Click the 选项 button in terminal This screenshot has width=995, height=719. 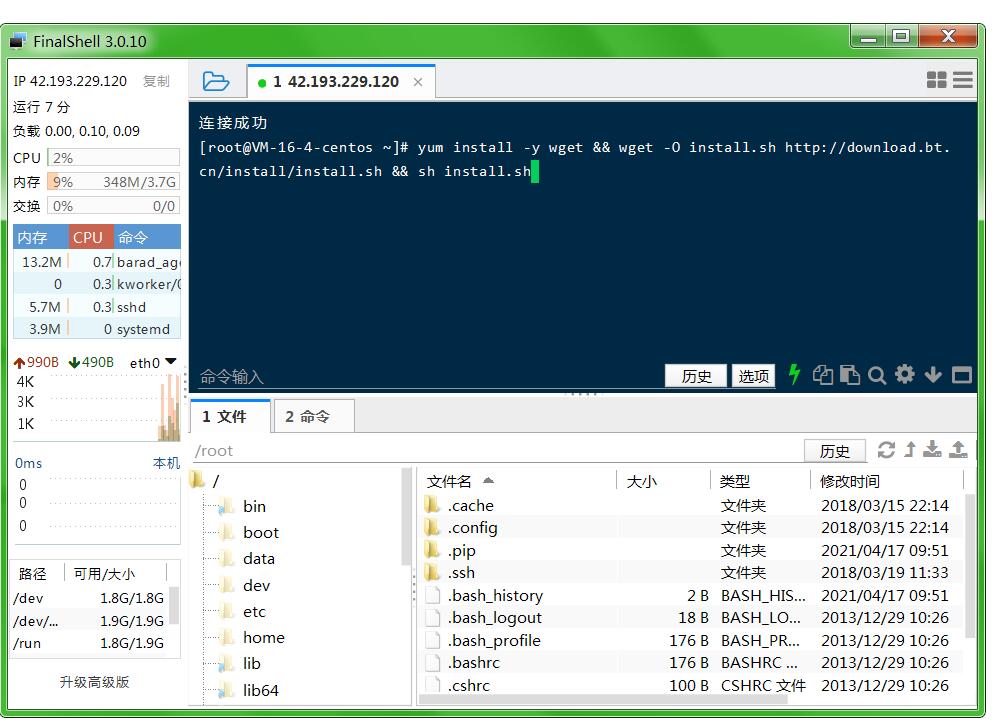pos(754,376)
